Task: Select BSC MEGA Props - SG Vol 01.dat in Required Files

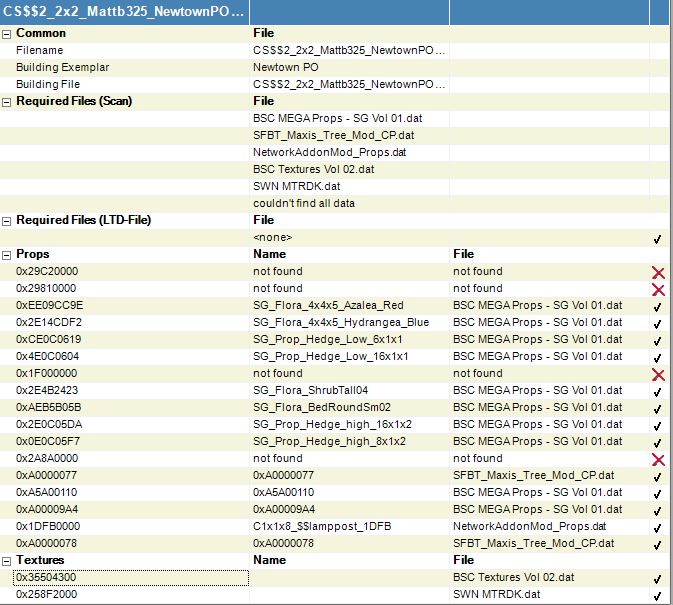Action: pyautogui.click(x=337, y=118)
